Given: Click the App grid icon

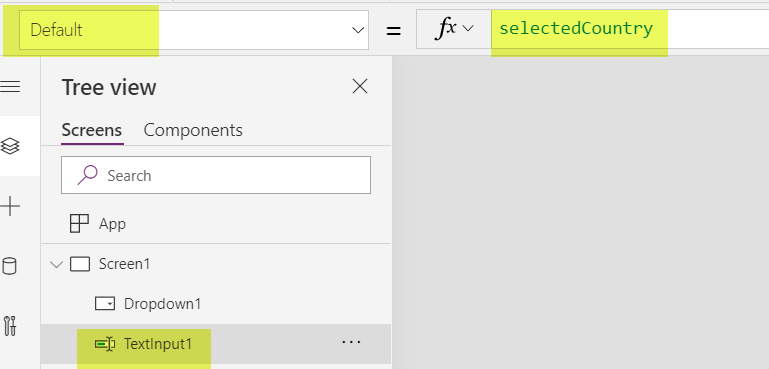Looking at the screenshot, I should 79,224.
